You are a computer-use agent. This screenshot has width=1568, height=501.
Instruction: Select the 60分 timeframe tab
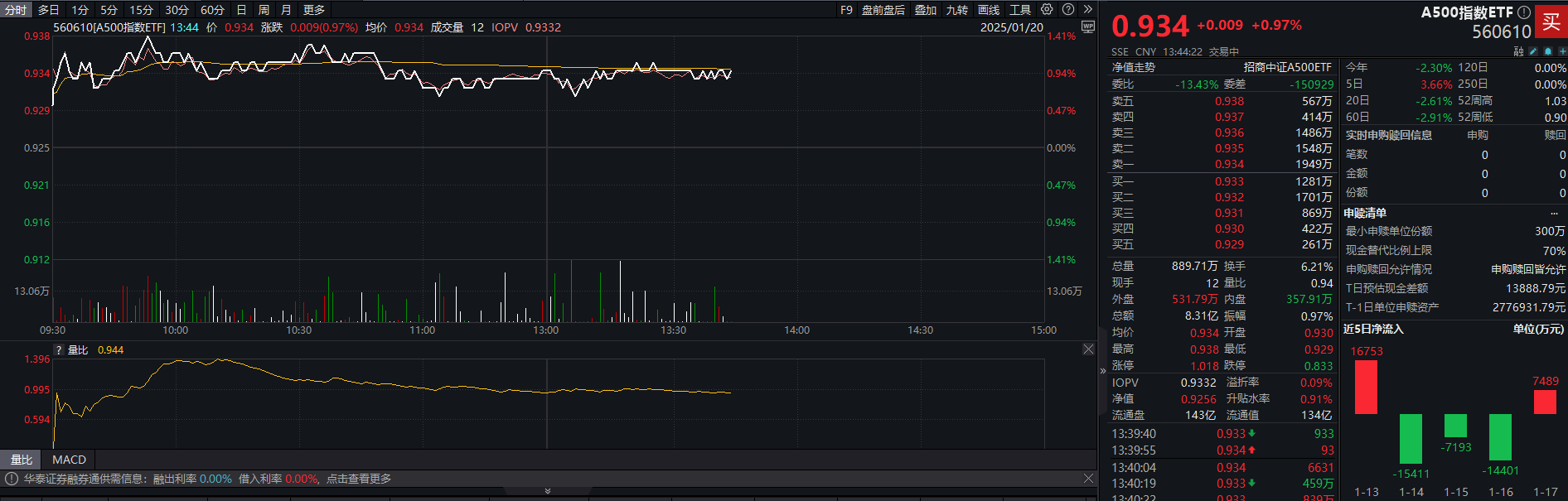[x=212, y=10]
